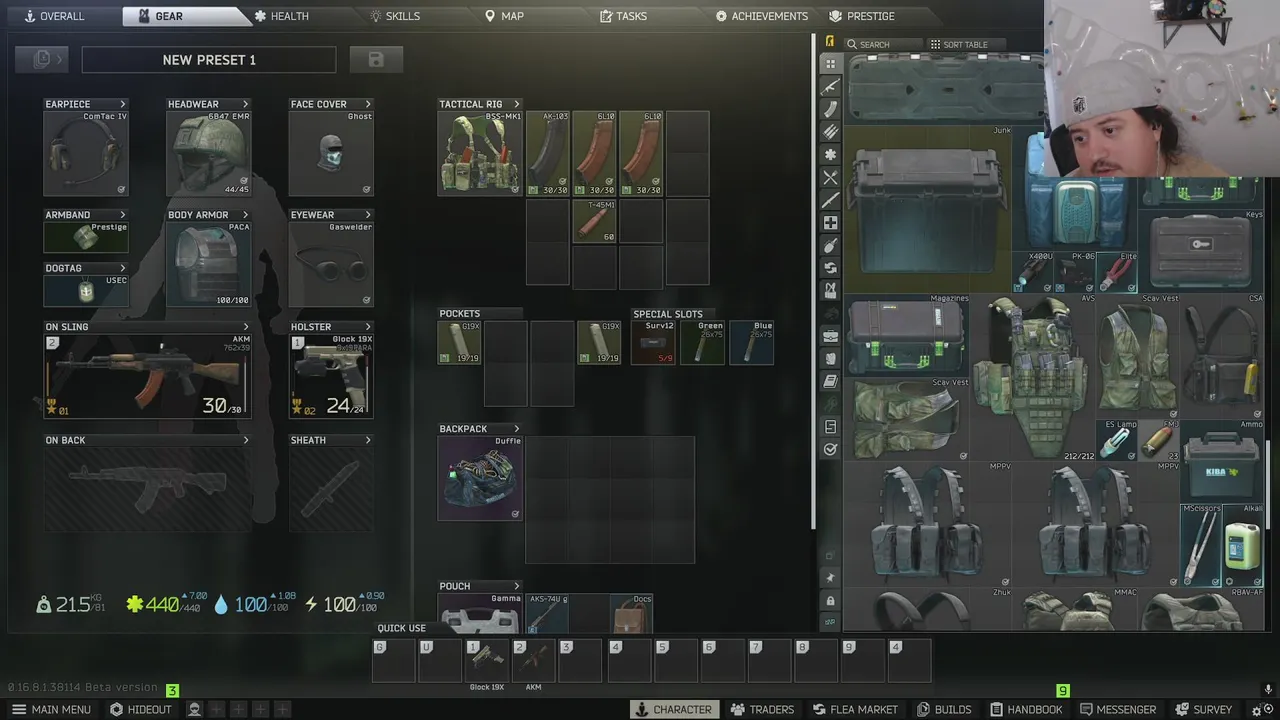Select the Glock 19X in holster slot
Image resolution: width=1280 pixels, height=720 pixels.
coord(331,376)
